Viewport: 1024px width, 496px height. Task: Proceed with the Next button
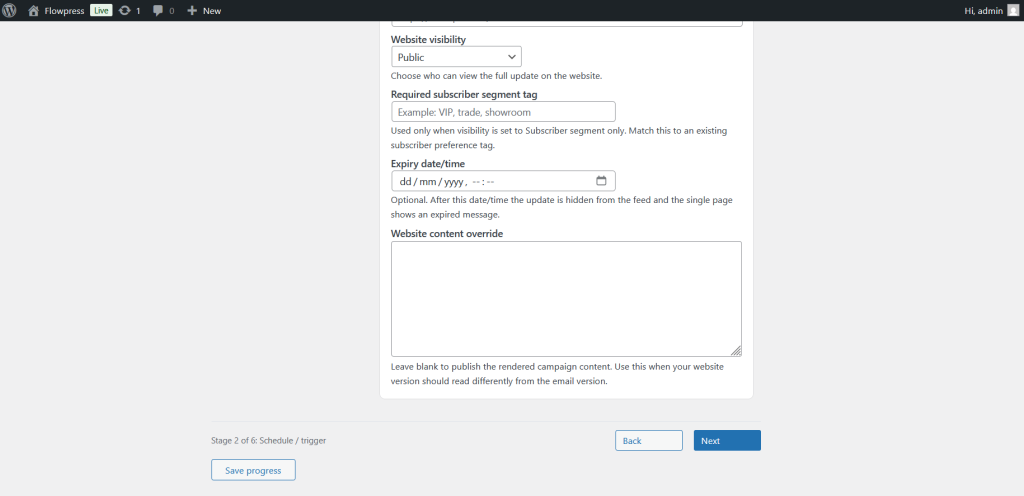click(727, 441)
